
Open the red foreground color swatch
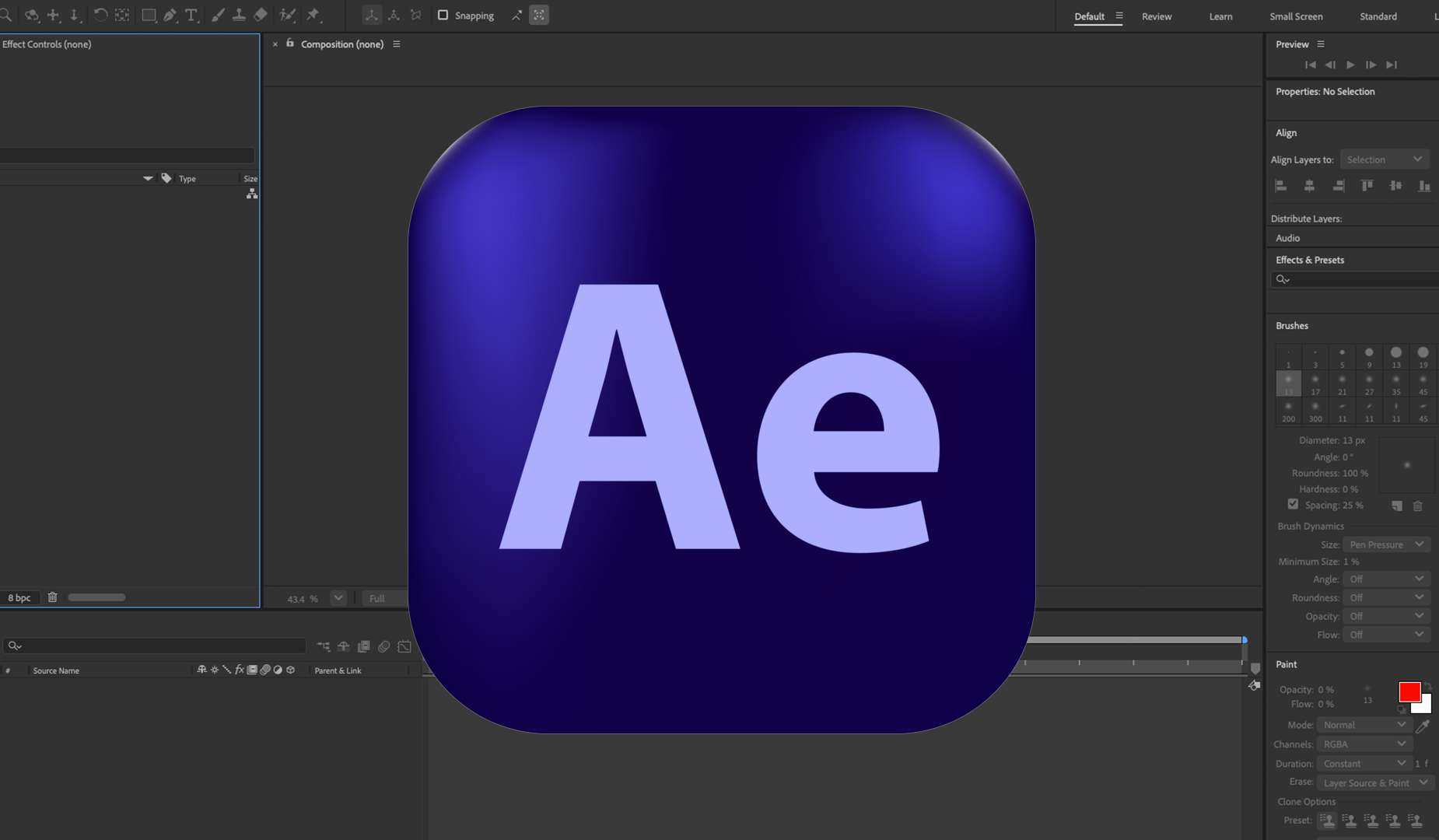click(1409, 691)
